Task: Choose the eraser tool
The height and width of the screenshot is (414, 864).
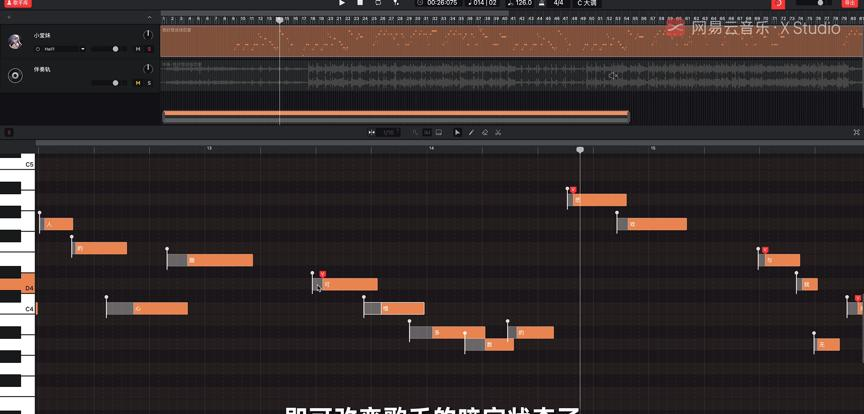Action: pyautogui.click(x=485, y=132)
